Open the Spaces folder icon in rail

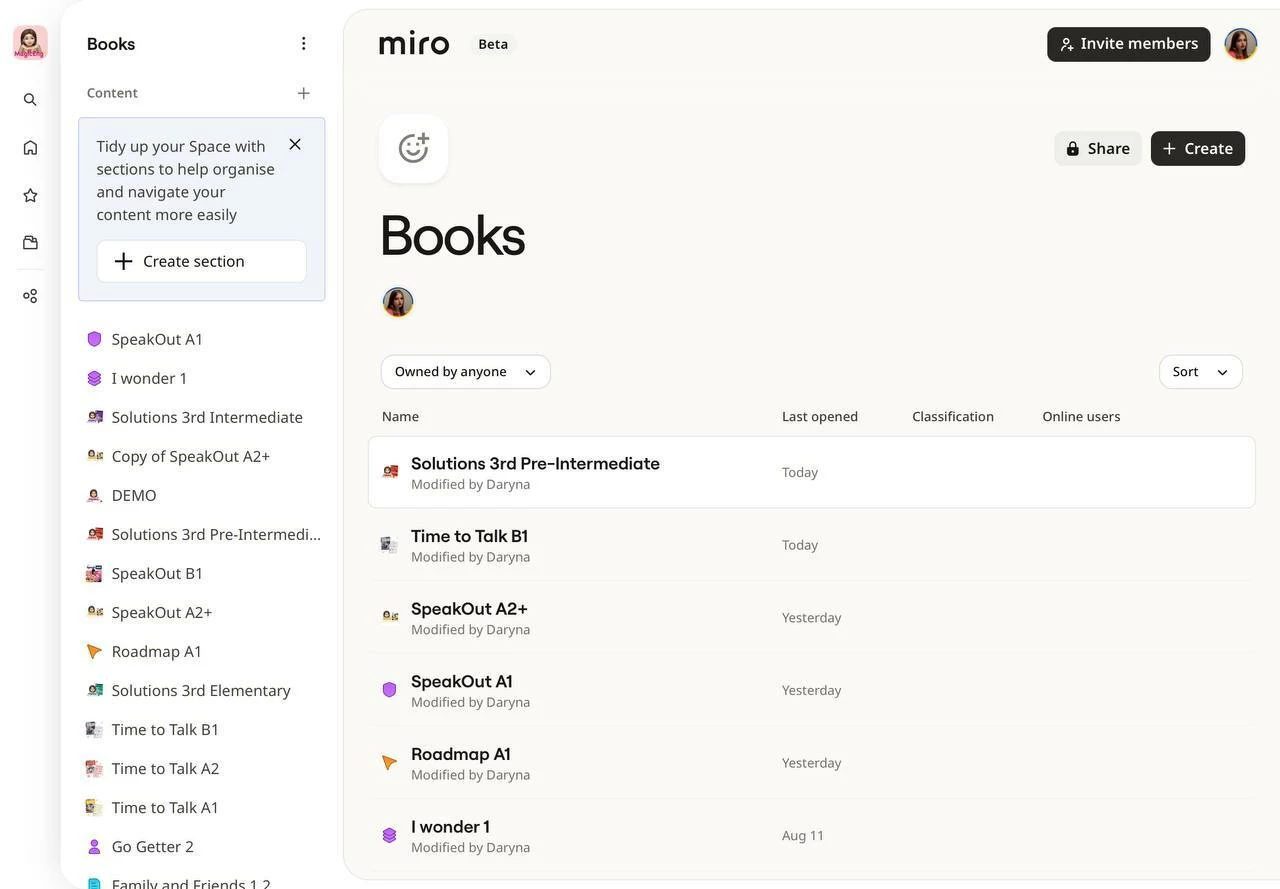[x=30, y=243]
